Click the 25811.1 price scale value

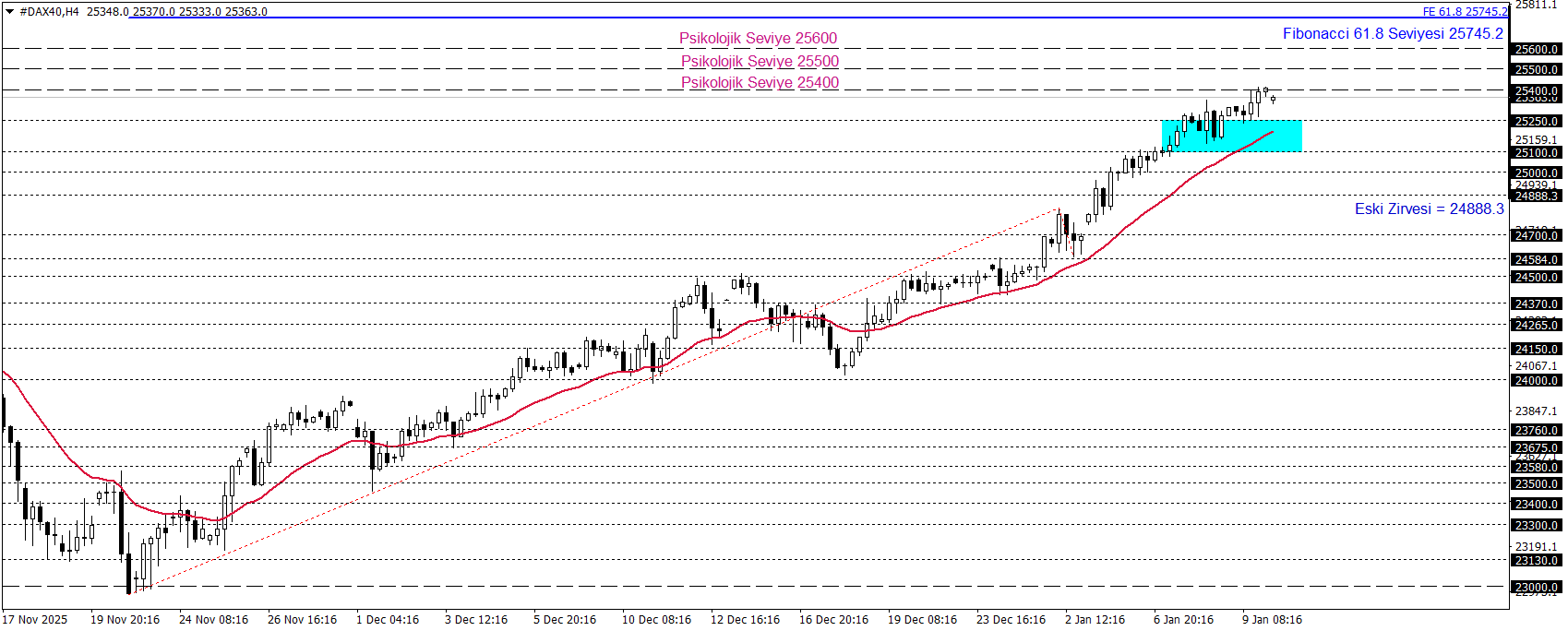tap(1537, 6)
